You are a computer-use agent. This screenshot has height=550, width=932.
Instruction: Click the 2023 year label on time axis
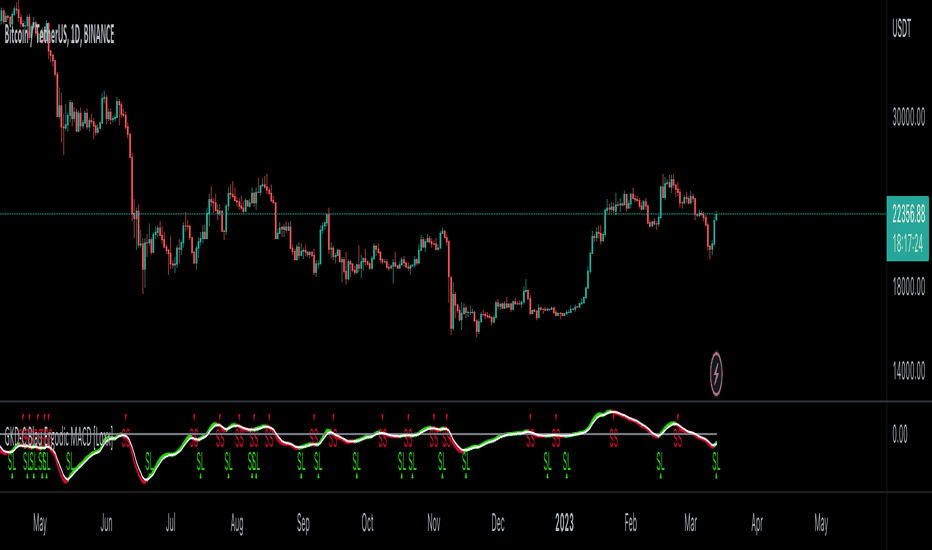tap(564, 523)
